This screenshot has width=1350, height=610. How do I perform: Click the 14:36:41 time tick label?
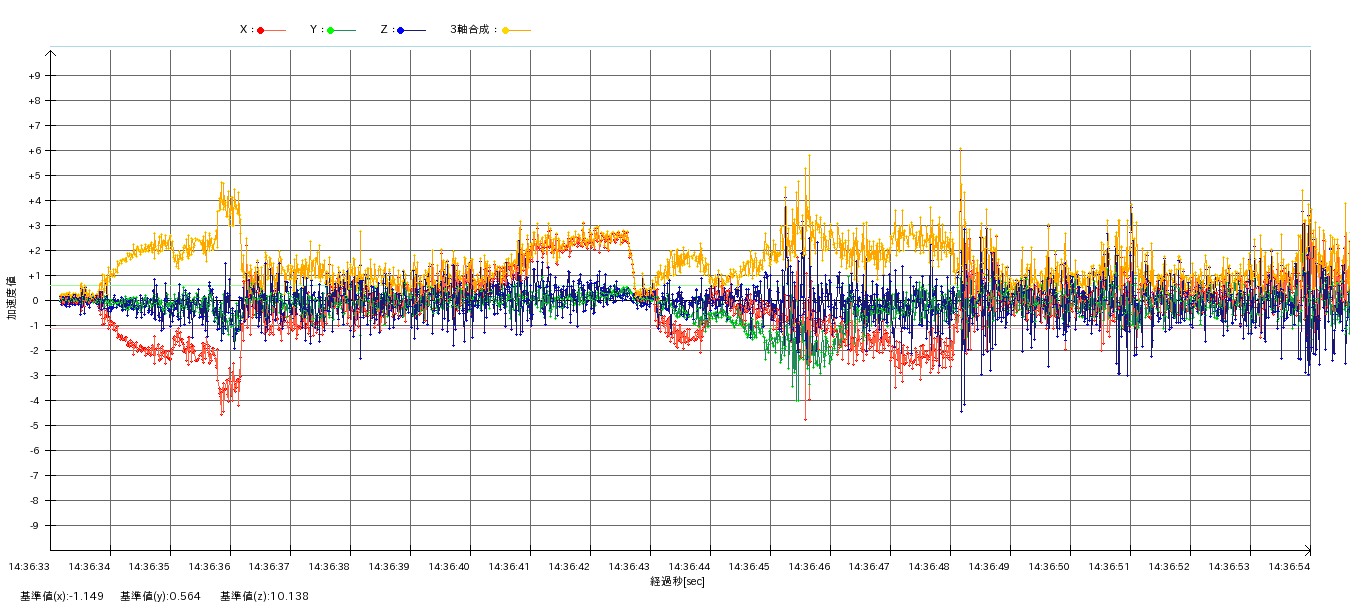click(510, 567)
